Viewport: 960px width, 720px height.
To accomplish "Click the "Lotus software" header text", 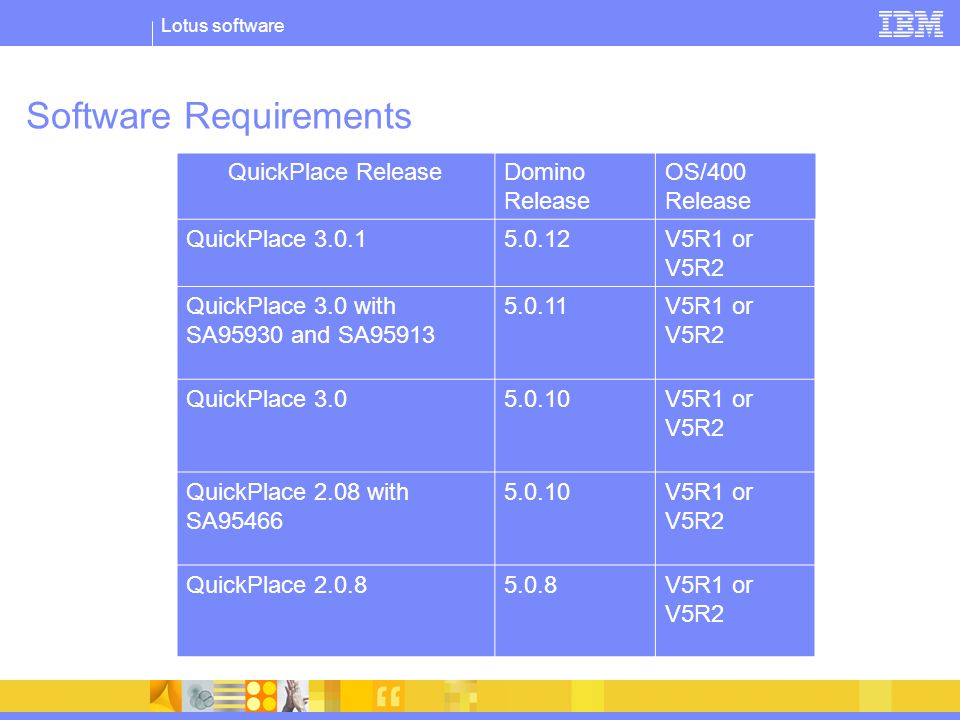I will click(x=222, y=26).
